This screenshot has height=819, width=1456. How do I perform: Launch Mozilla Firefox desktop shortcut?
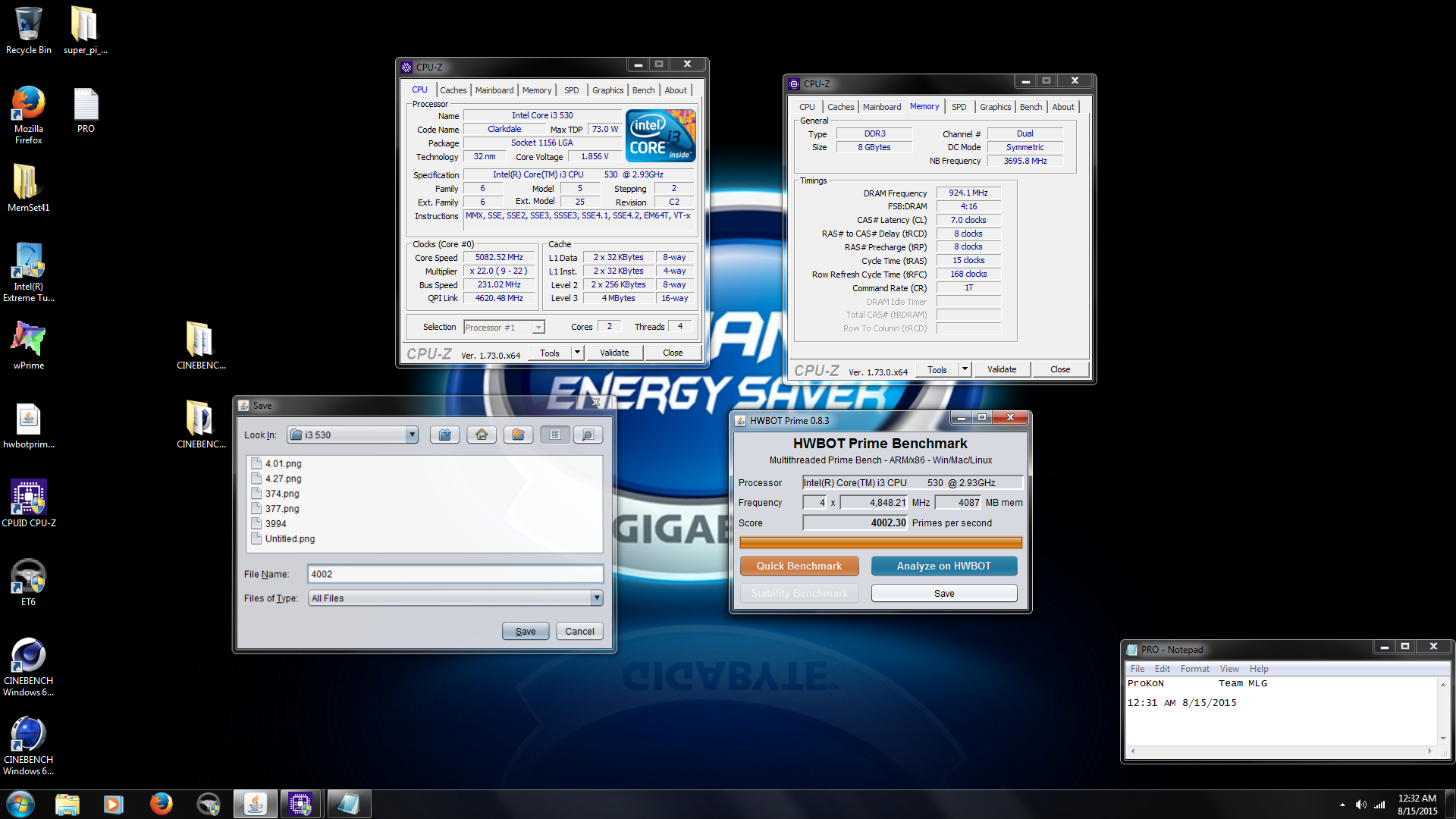point(28,115)
